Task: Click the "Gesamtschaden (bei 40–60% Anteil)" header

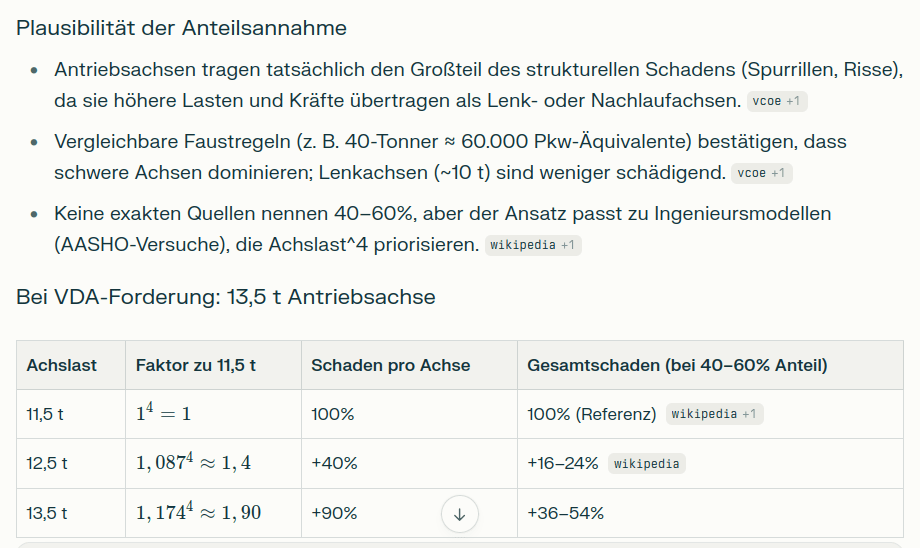Action: (677, 365)
